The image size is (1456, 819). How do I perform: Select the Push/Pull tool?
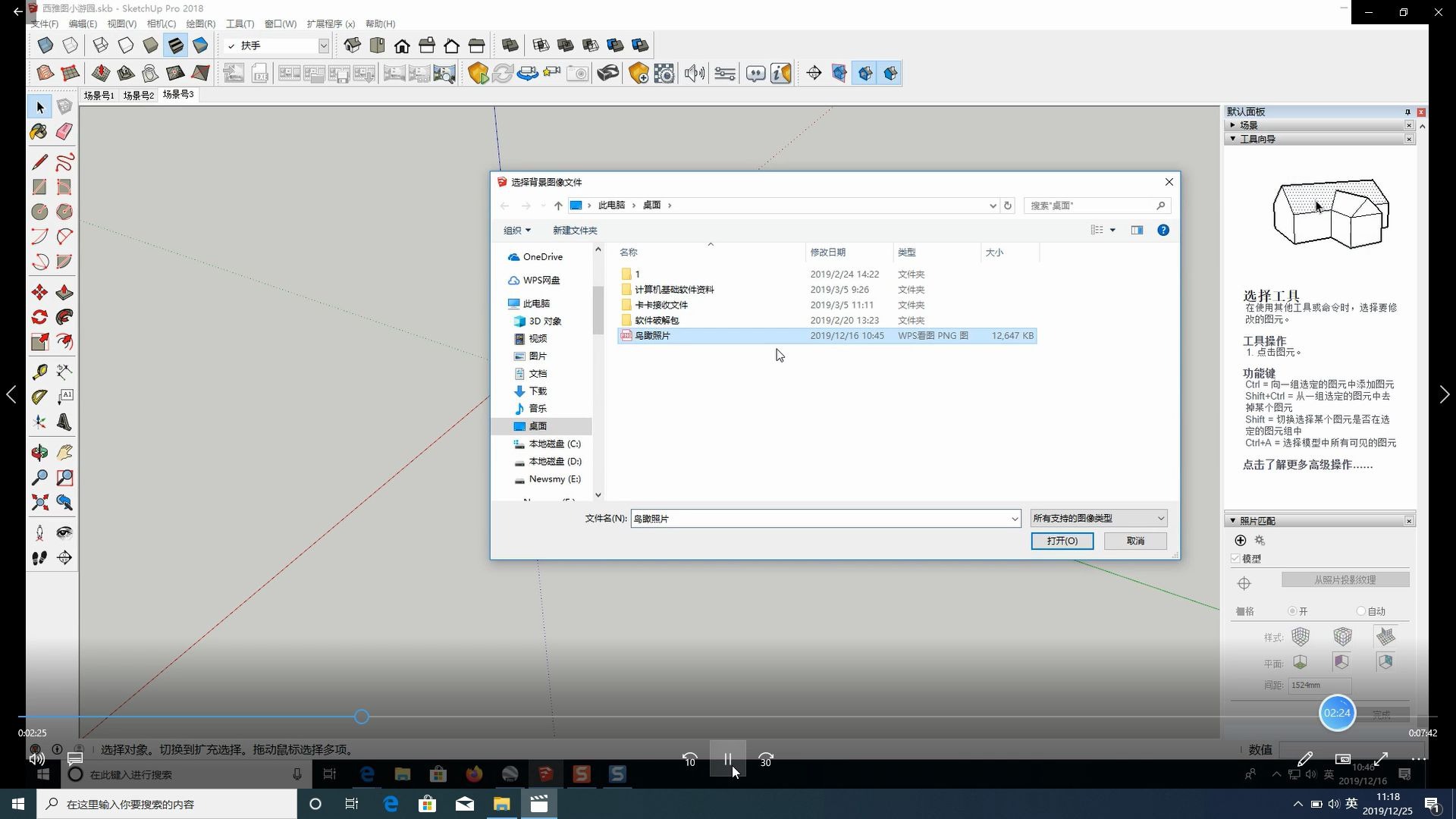[64, 293]
